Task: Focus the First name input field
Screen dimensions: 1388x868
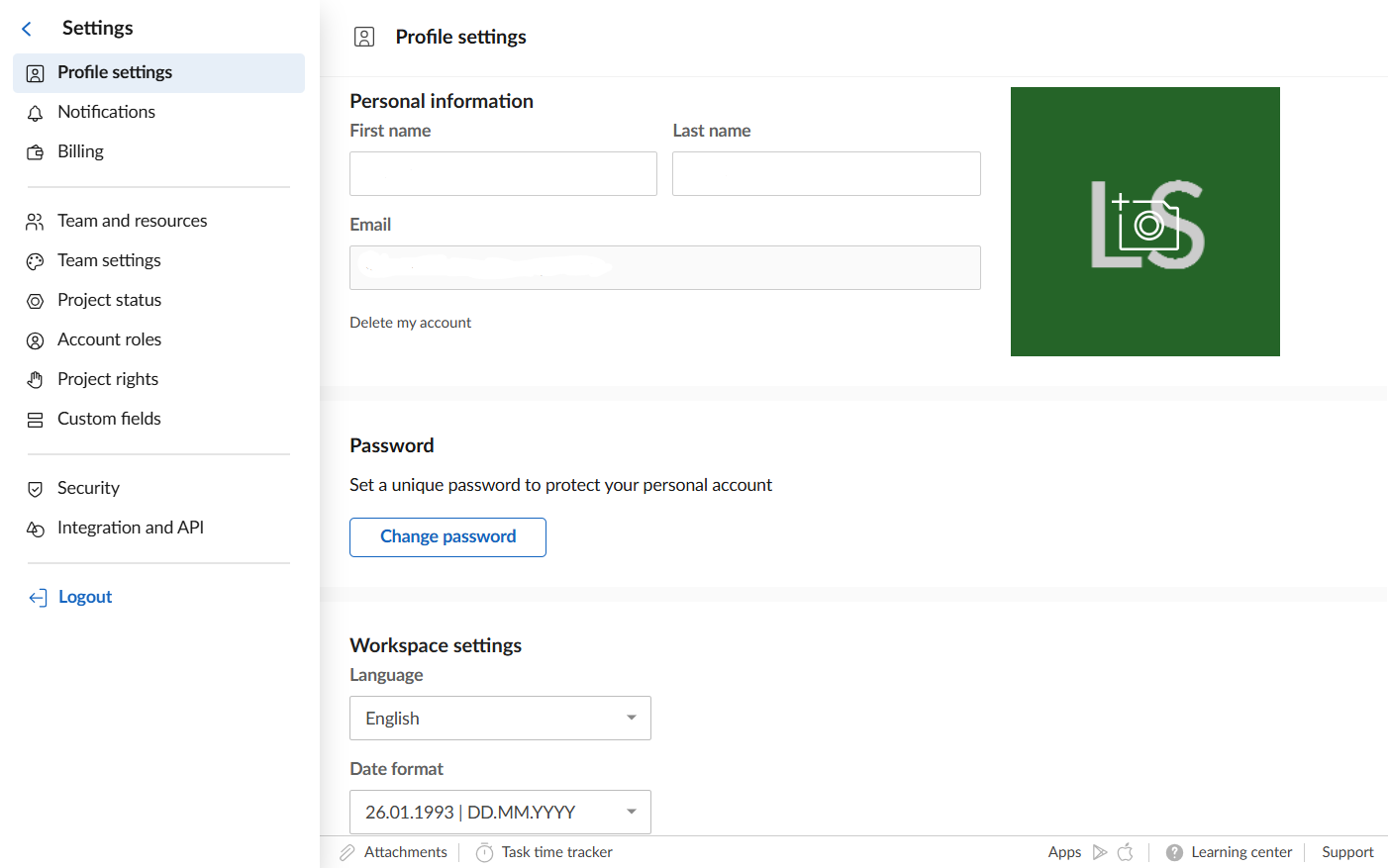Action: [x=503, y=173]
